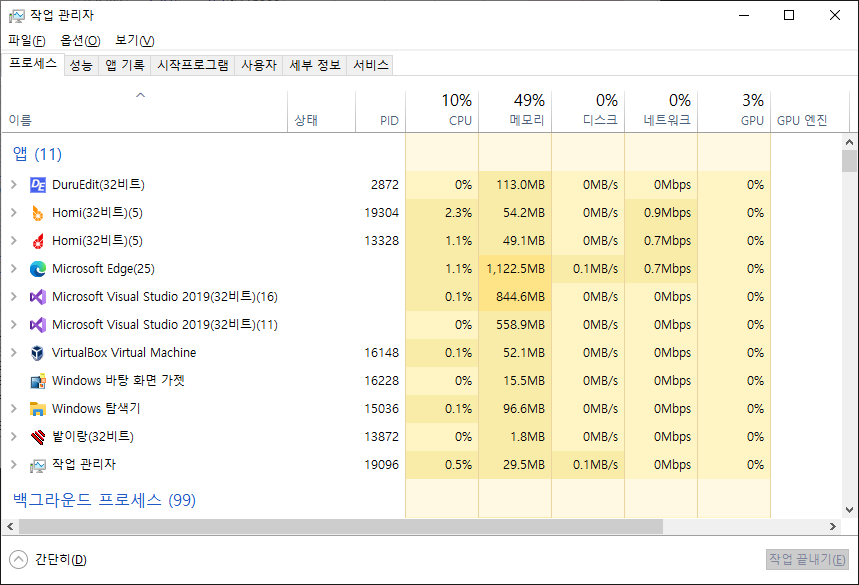859x585 pixels.
Task: Click the Visual Studio 2019 (16) icon
Action: pyautogui.click(x=38, y=297)
